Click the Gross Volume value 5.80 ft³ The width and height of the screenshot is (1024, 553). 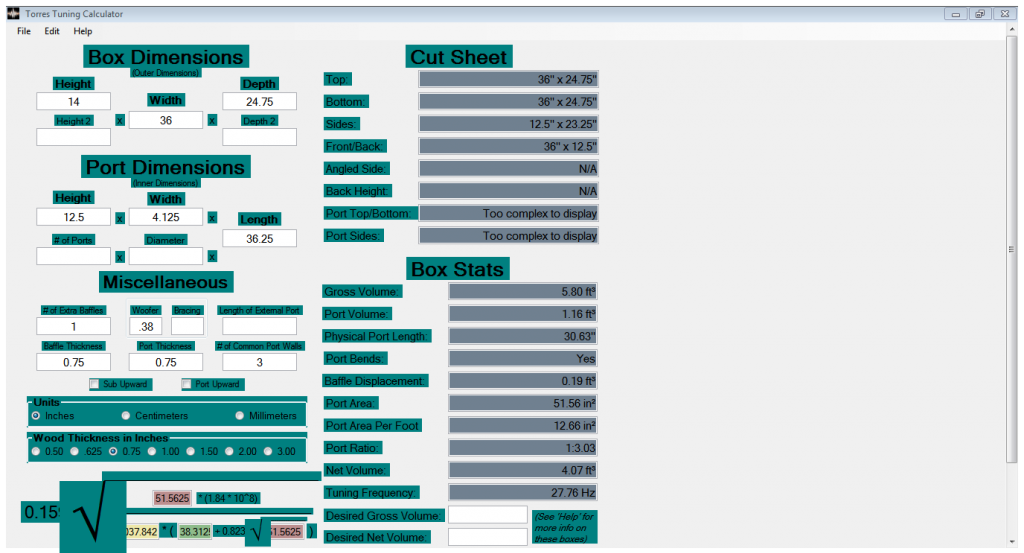[x=523, y=291]
